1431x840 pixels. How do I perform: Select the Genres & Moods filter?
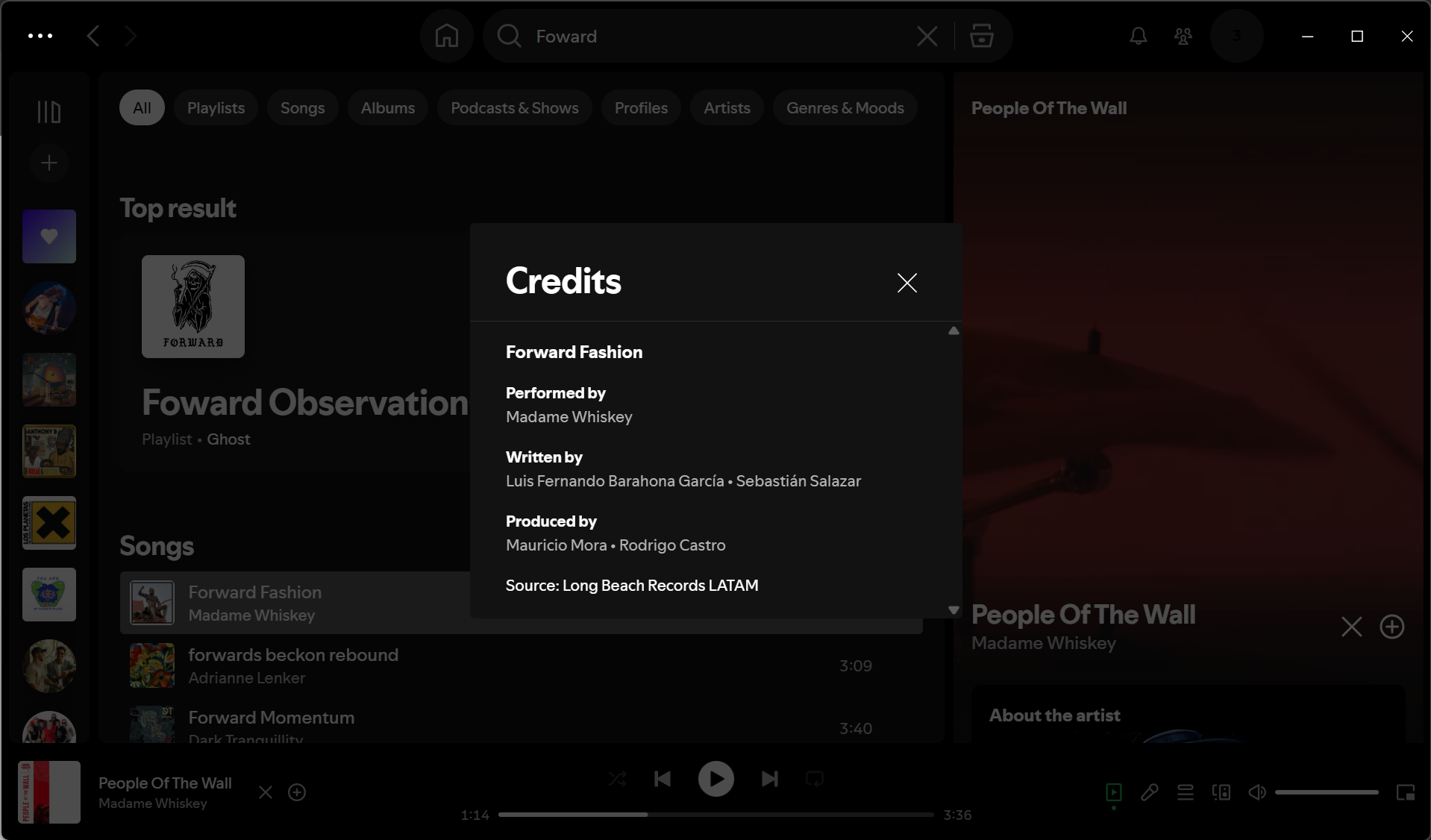[845, 108]
